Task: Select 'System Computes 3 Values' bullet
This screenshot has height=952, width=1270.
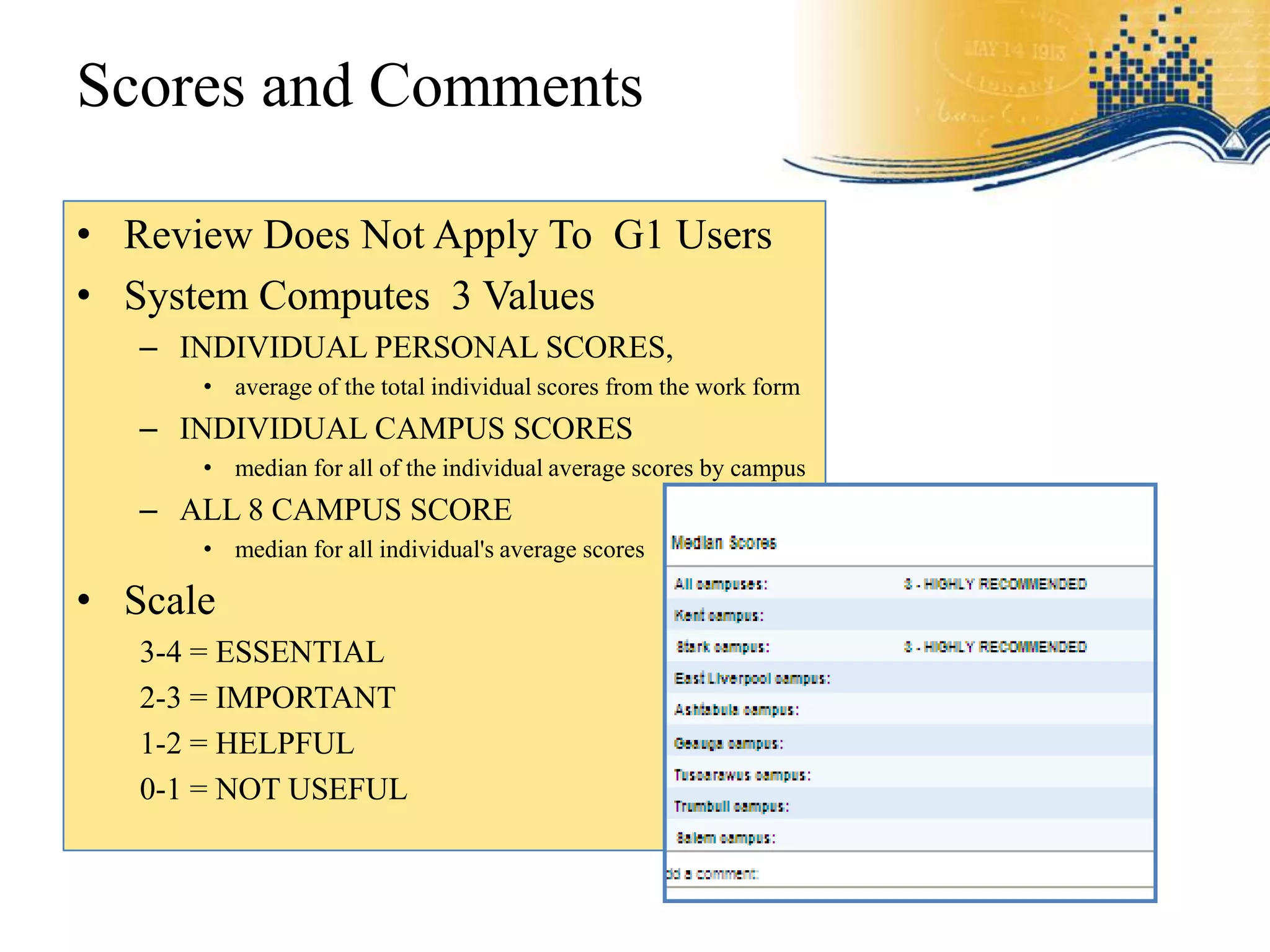Action: [x=359, y=296]
